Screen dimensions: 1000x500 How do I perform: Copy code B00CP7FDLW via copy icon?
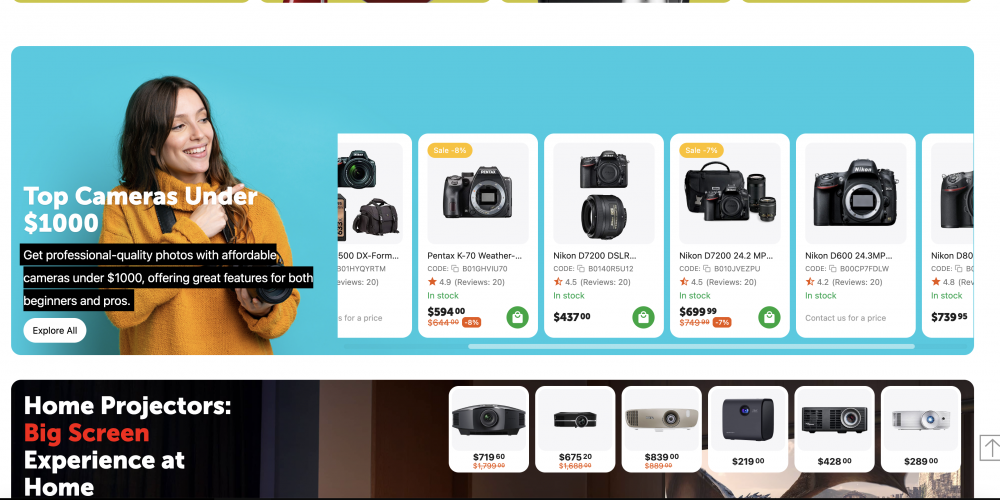[832, 269]
